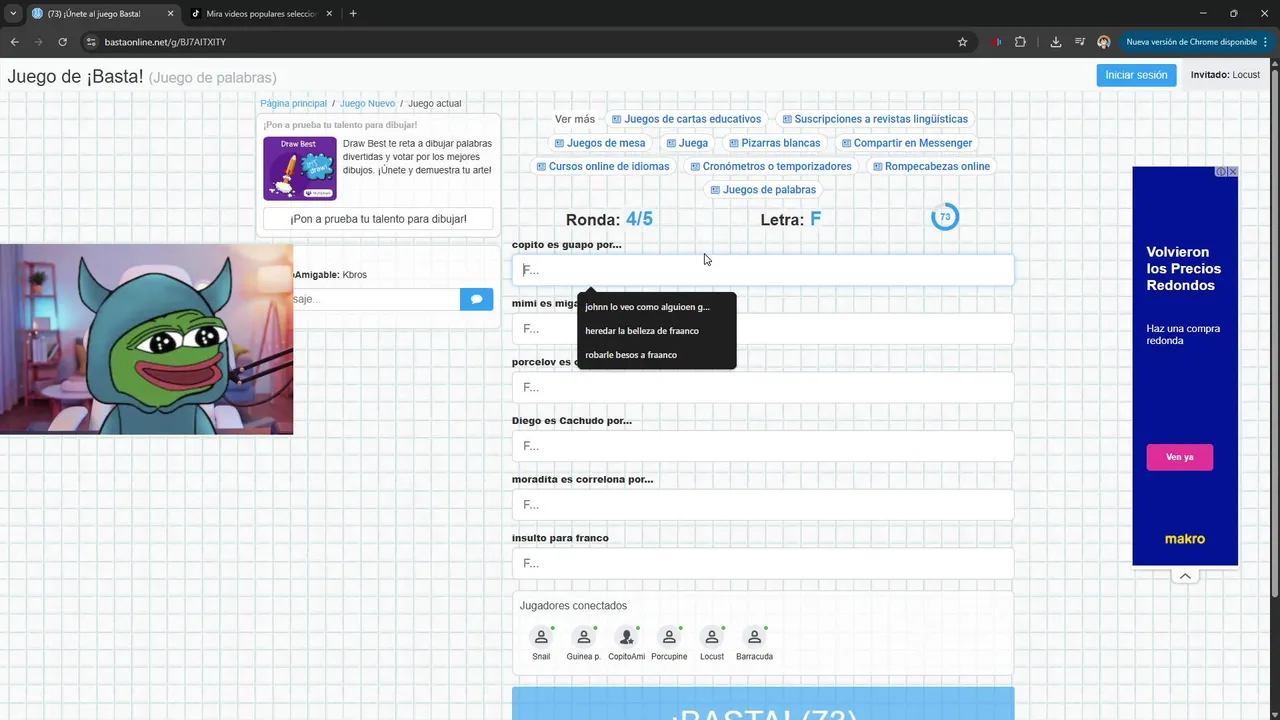Click the Juego de ¡Basta! site title
The height and width of the screenshot is (720, 1280).
pyautogui.click(x=76, y=77)
